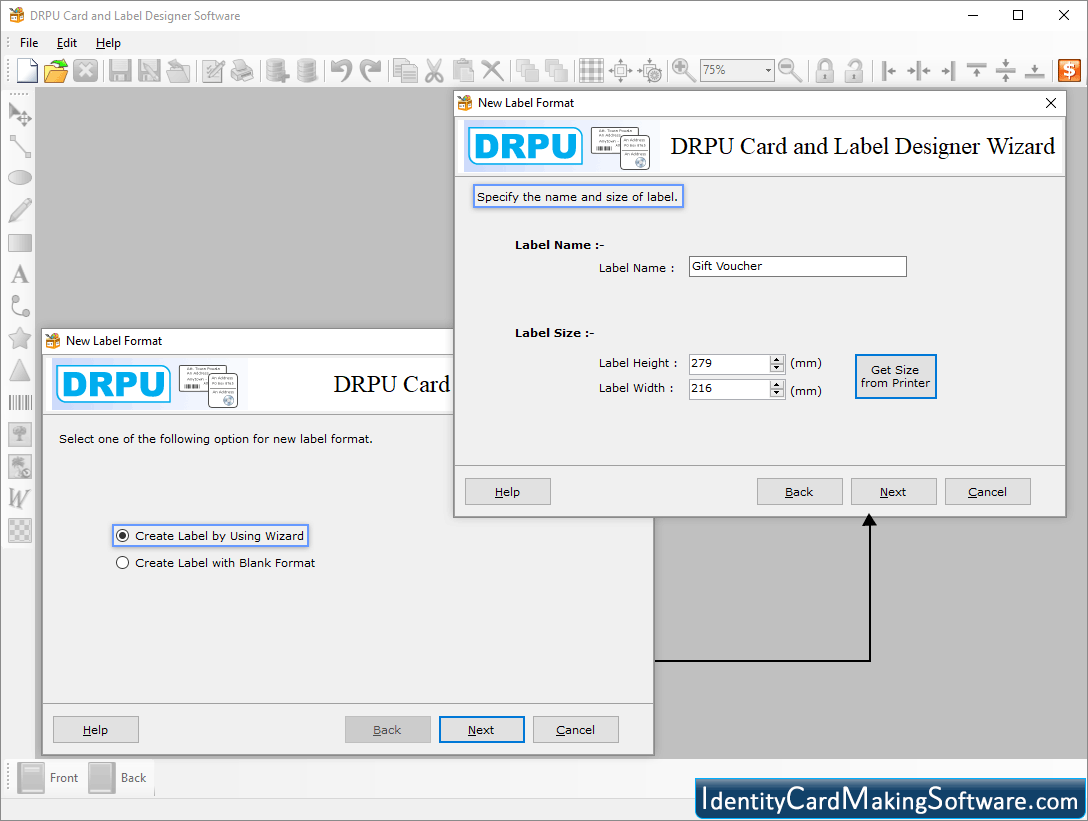The image size is (1088, 821).
Task: Close the label size wizard dialog
Action: [1051, 103]
